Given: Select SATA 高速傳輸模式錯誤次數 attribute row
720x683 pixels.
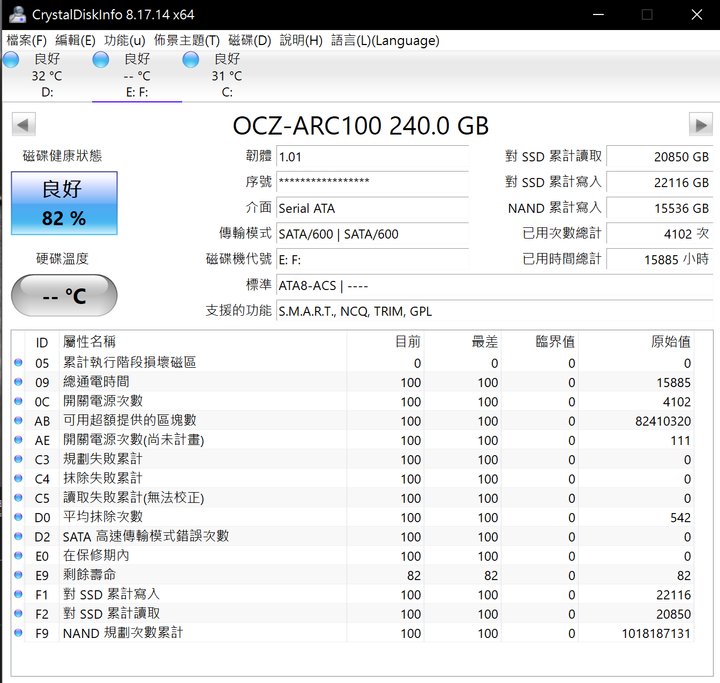Looking at the screenshot, I should coord(353,536).
